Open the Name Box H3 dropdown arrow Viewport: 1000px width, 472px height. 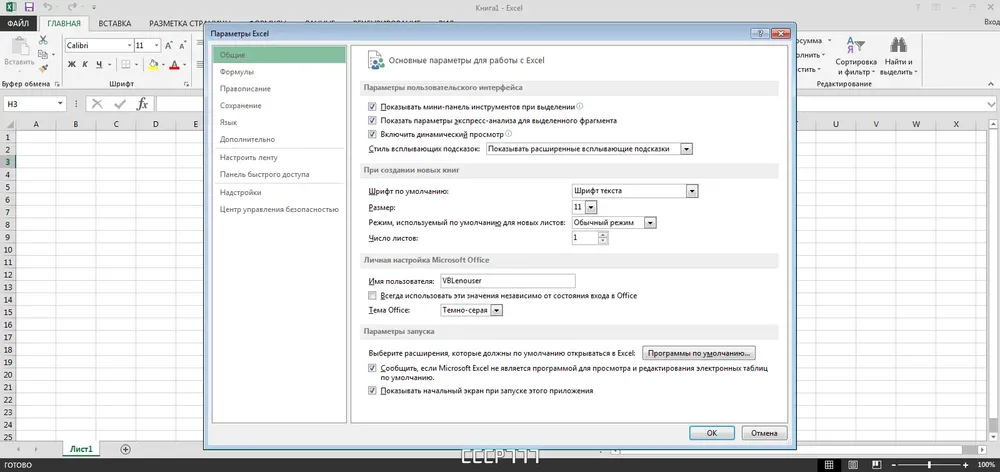point(61,104)
